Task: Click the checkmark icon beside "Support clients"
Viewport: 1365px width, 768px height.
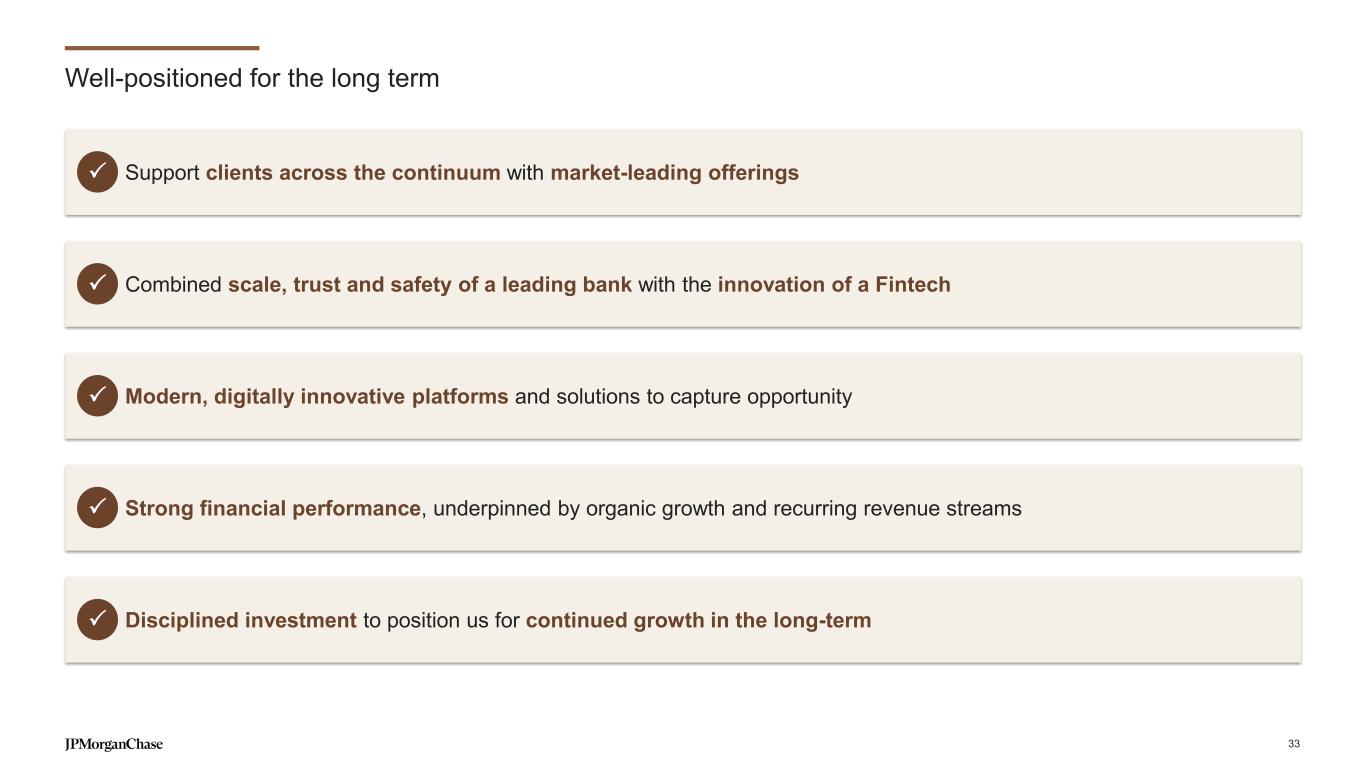Action: point(97,172)
